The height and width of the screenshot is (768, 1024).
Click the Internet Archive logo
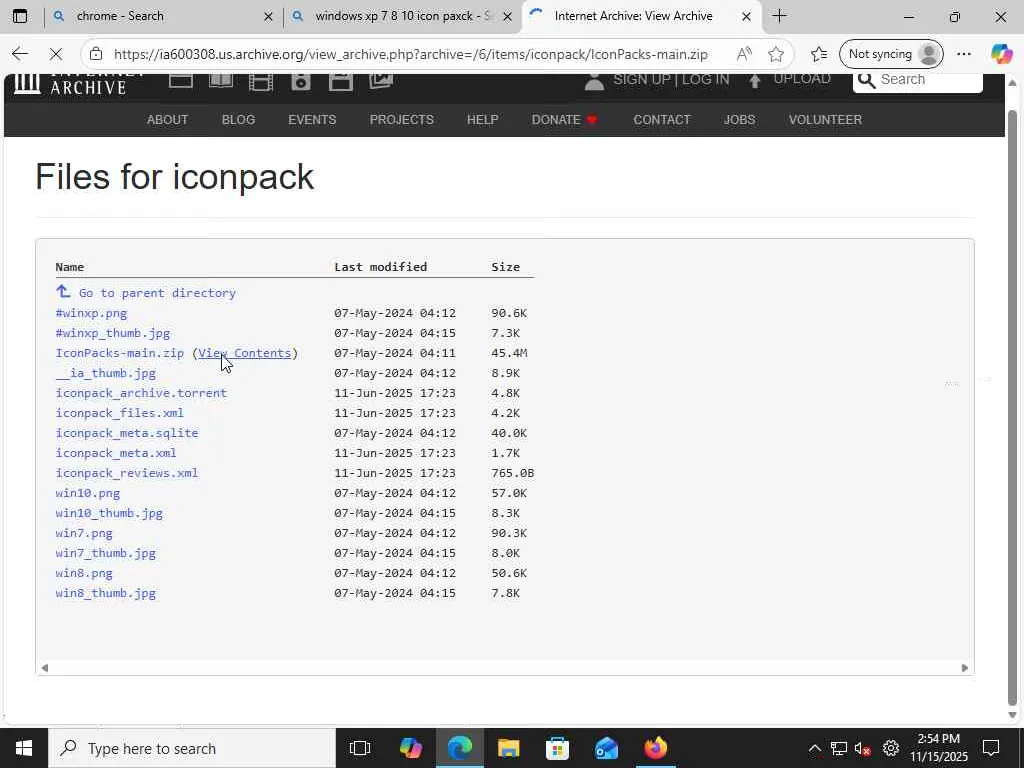78,83
